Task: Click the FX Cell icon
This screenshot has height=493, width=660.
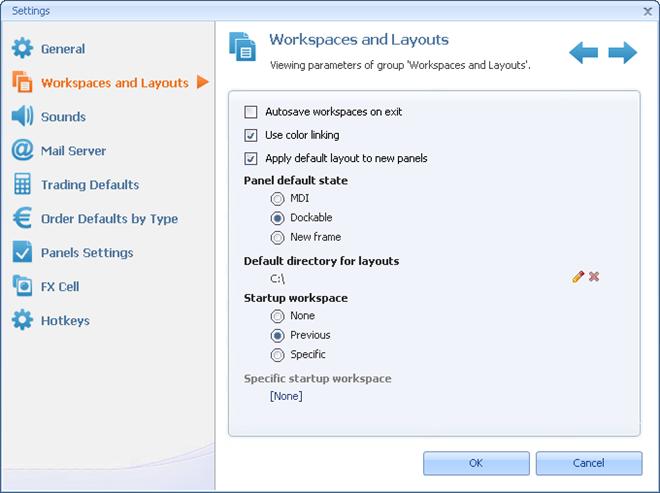Action: tap(22, 287)
